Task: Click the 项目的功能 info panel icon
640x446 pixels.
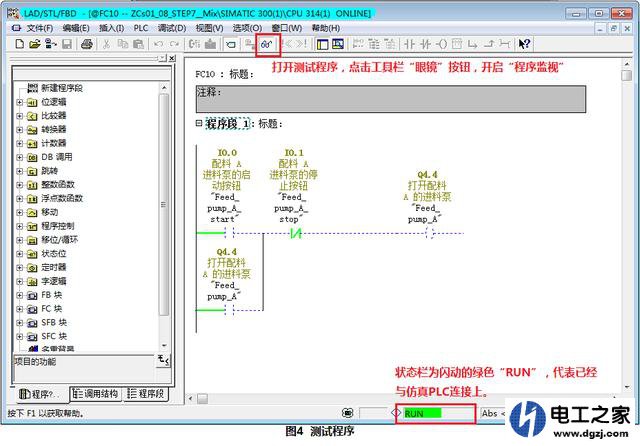Action: (x=163, y=360)
